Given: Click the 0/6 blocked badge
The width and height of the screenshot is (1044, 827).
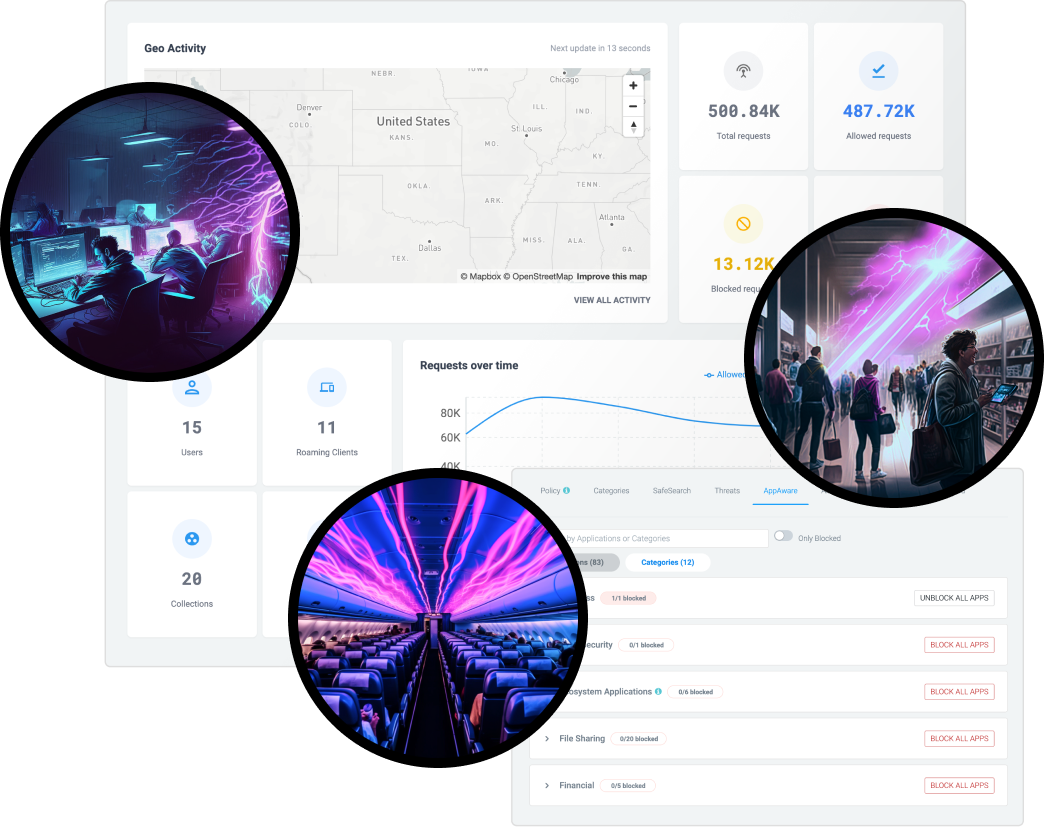Looking at the screenshot, I should (x=695, y=692).
